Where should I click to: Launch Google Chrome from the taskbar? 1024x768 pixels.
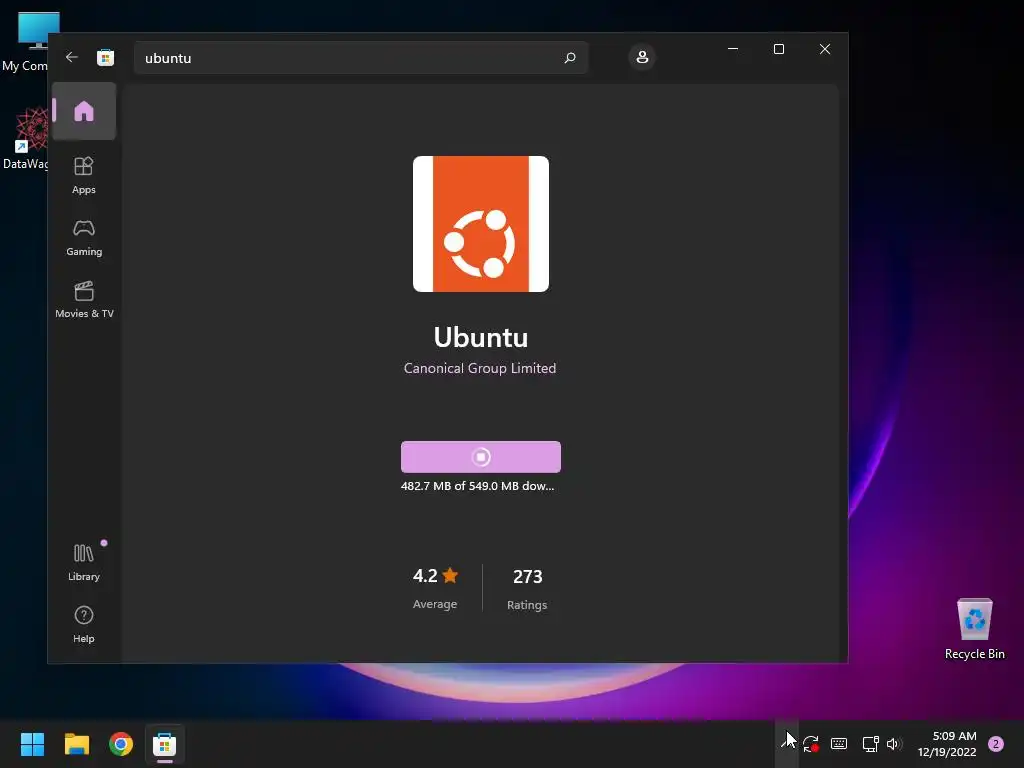click(x=121, y=744)
